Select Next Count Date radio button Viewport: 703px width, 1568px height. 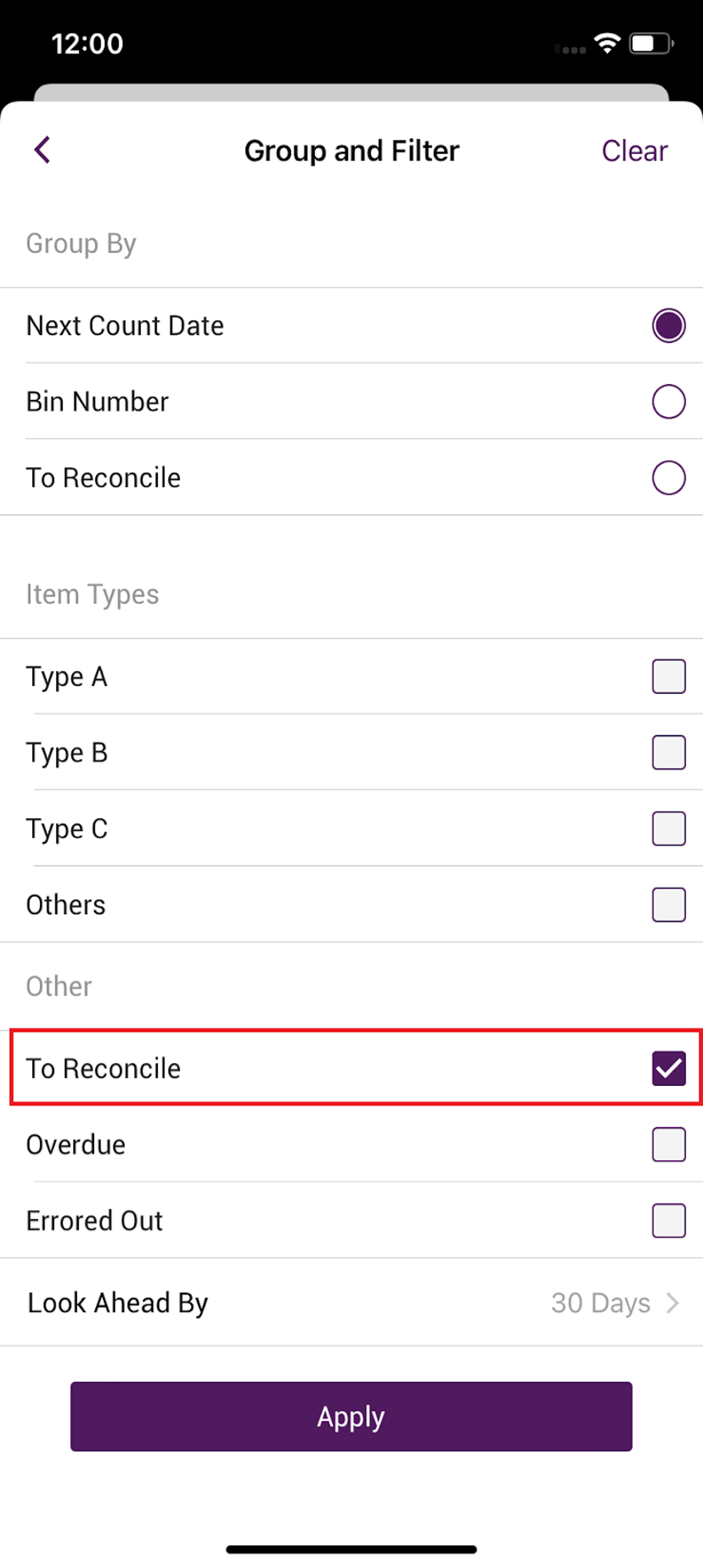(x=669, y=326)
